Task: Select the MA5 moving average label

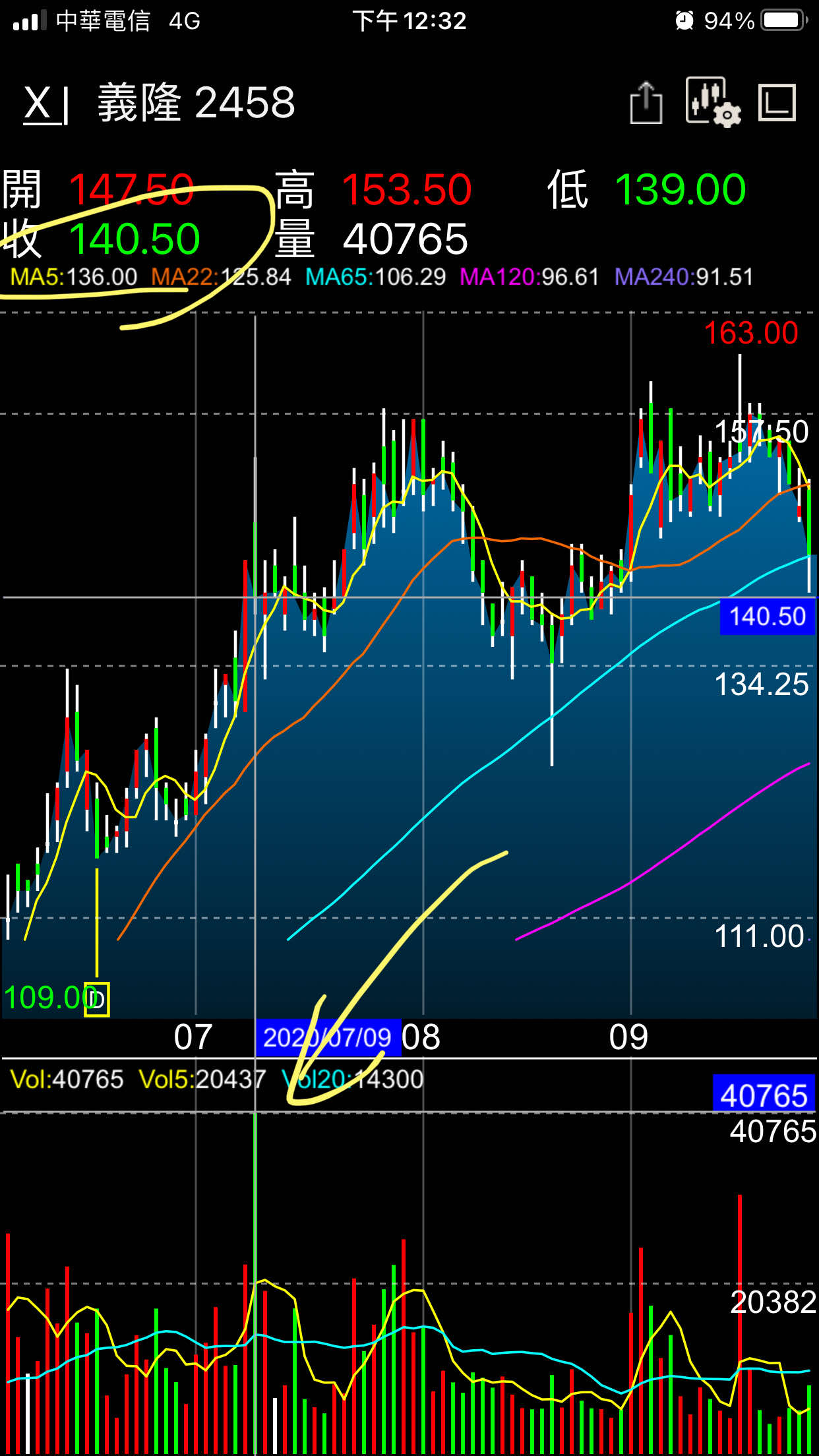Action: pyautogui.click(x=74, y=277)
